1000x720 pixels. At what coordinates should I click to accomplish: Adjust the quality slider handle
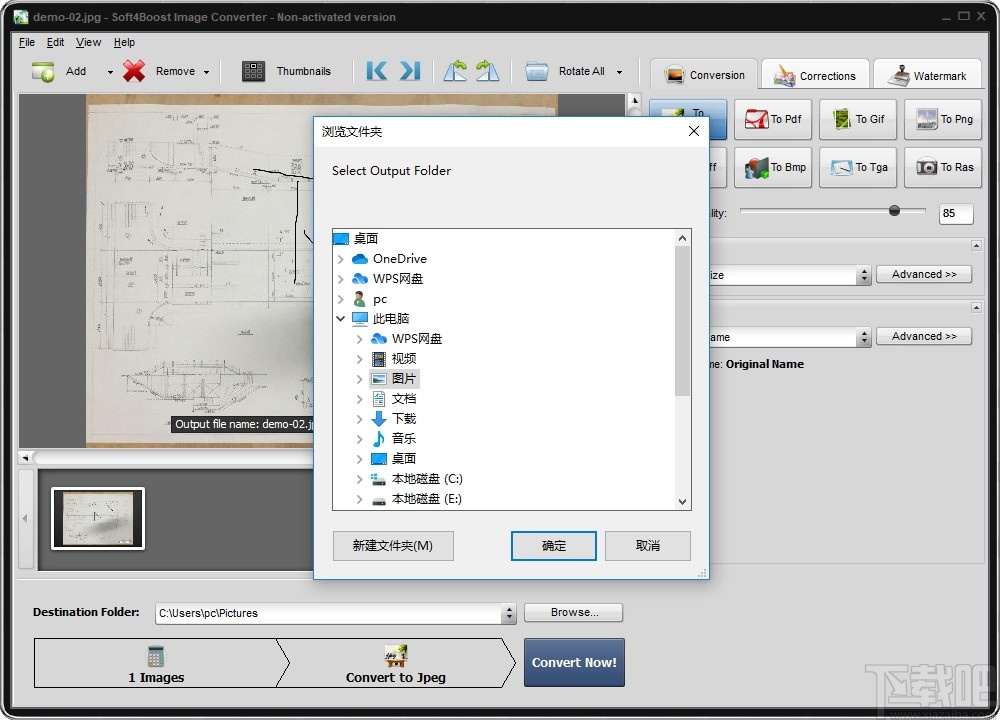pyautogui.click(x=895, y=211)
